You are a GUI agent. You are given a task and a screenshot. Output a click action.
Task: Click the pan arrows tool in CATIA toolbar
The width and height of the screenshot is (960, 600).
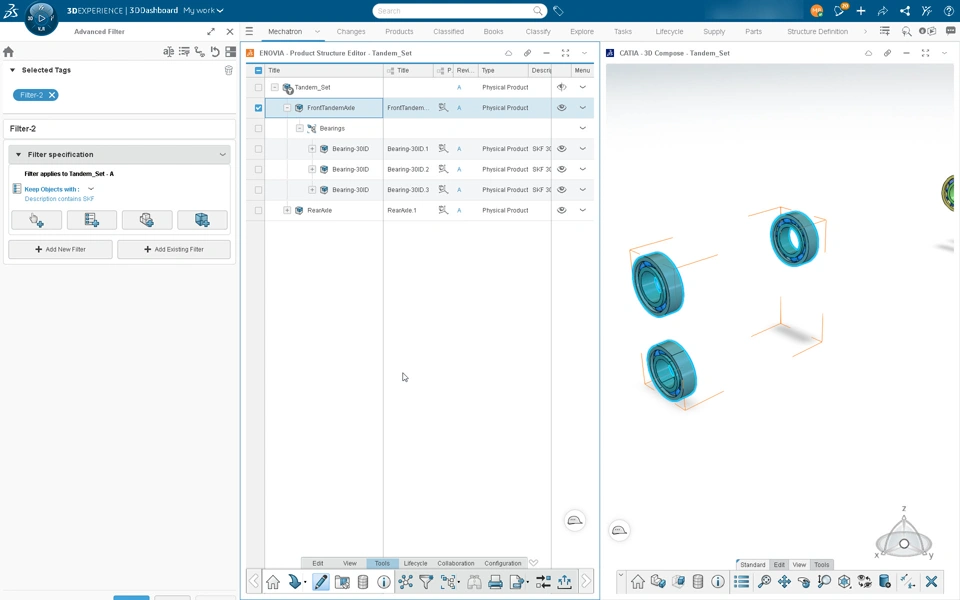click(784, 582)
